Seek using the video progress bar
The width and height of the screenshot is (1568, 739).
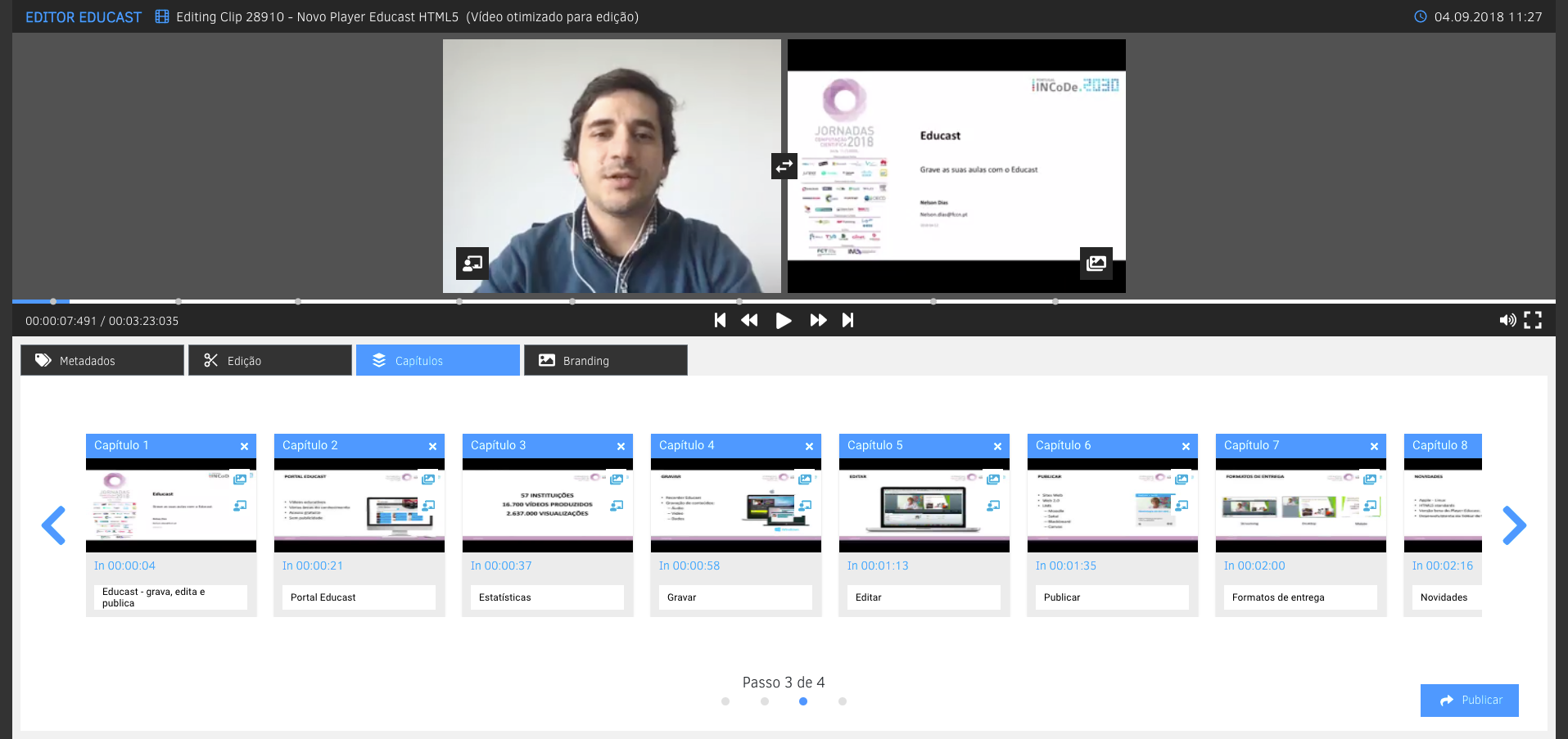[x=784, y=301]
